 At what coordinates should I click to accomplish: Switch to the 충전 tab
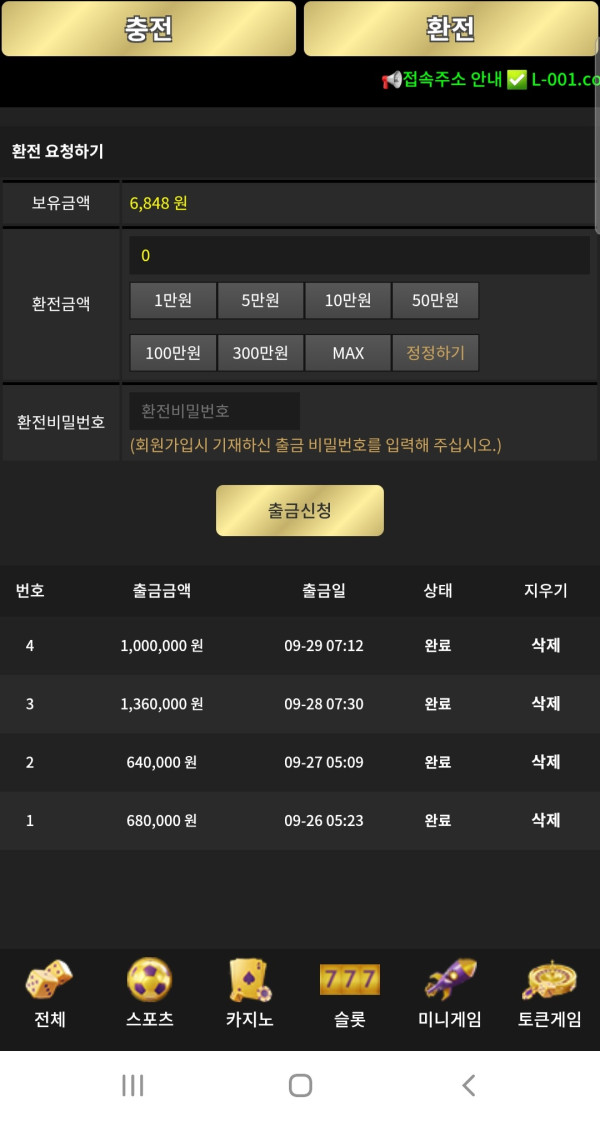point(149,29)
